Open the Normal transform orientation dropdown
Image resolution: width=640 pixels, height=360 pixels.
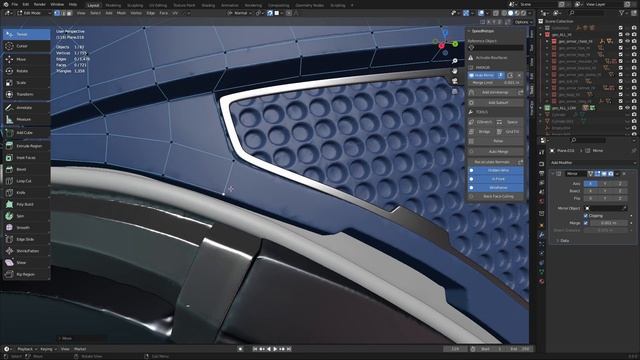pos(239,13)
